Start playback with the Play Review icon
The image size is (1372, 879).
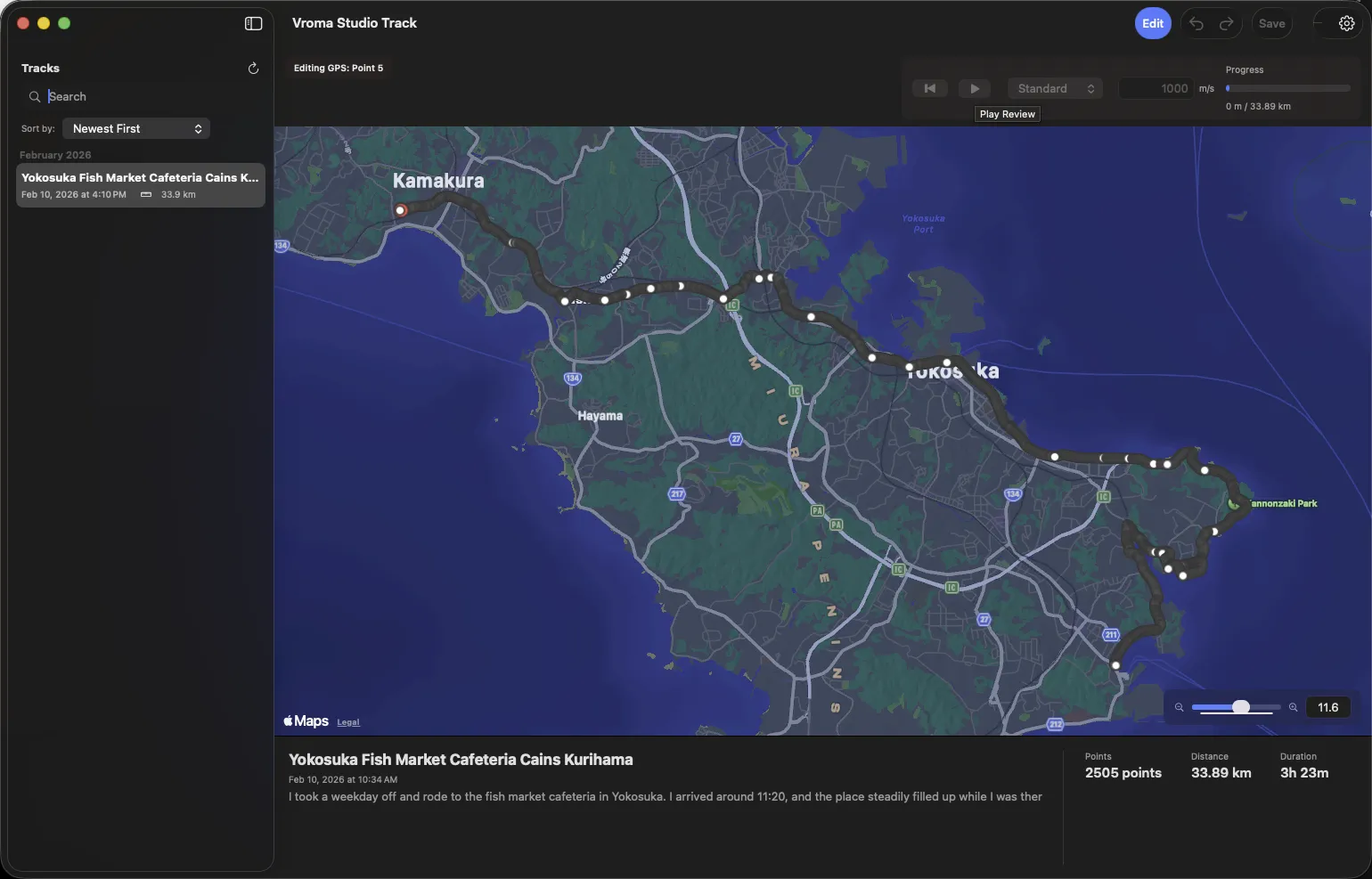pyautogui.click(x=975, y=88)
